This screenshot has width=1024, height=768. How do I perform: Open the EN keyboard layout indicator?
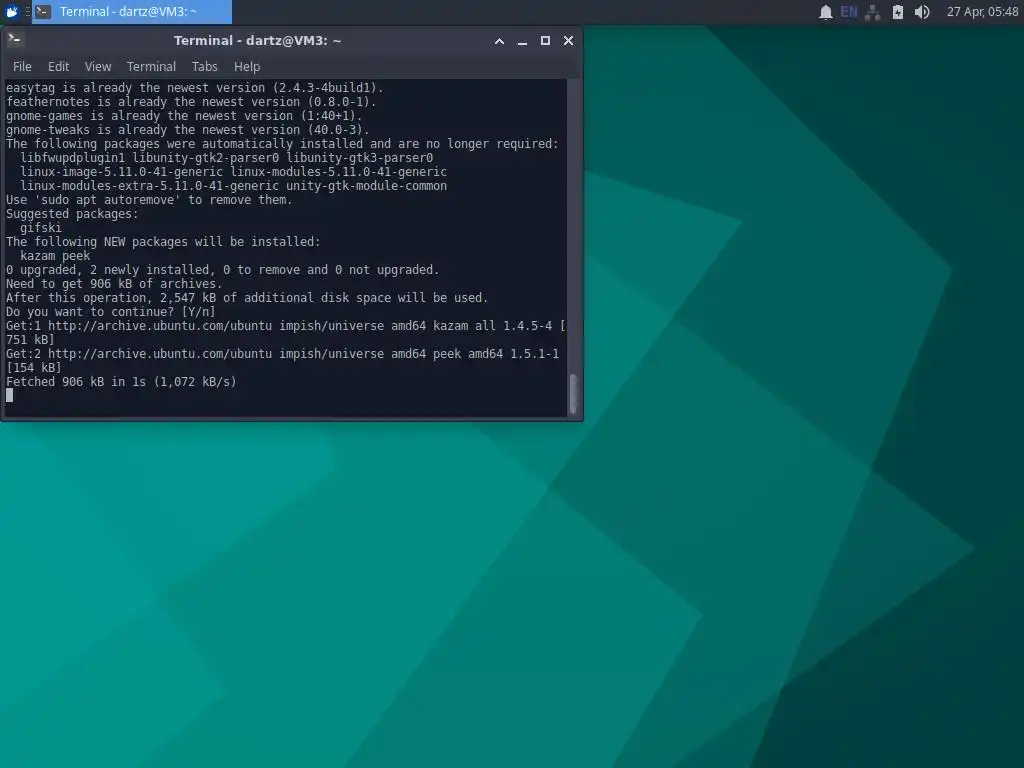coord(848,12)
